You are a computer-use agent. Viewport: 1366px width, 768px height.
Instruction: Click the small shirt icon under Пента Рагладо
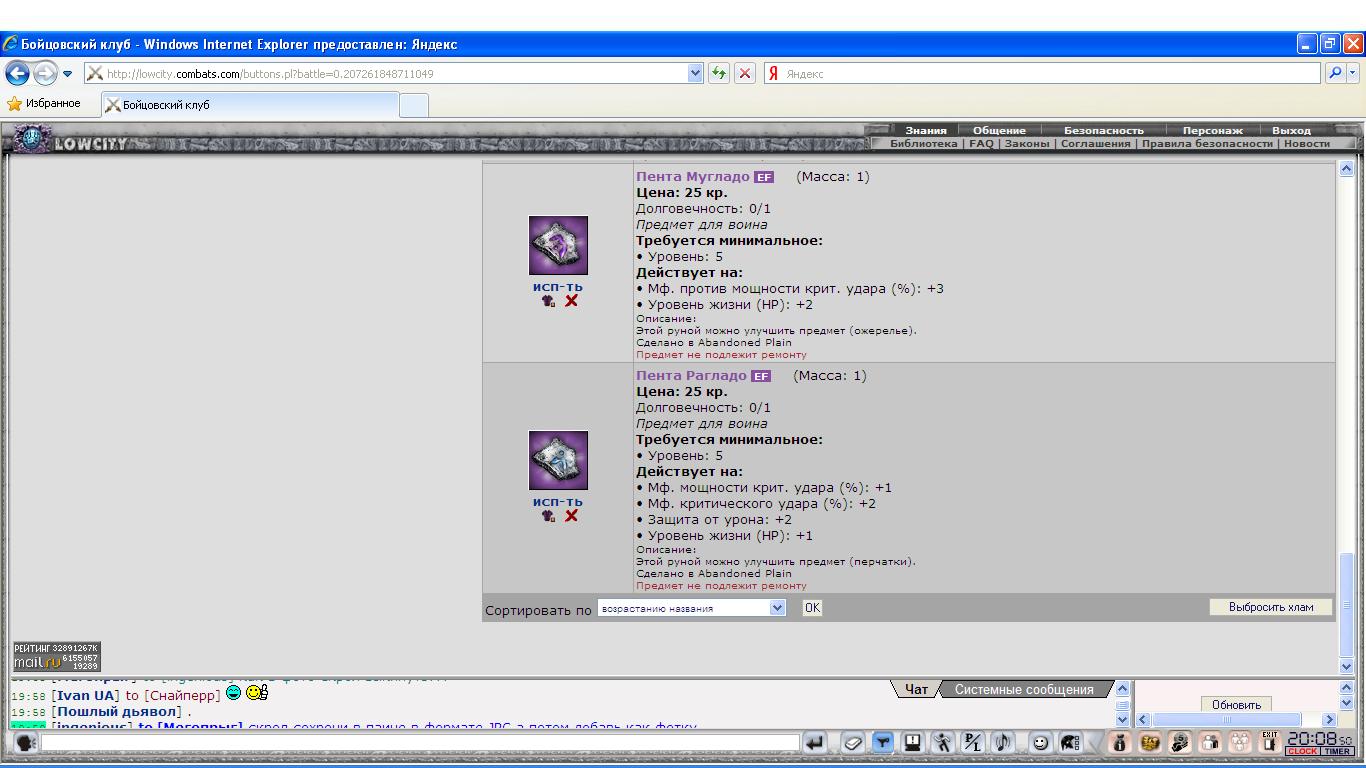[x=548, y=515]
